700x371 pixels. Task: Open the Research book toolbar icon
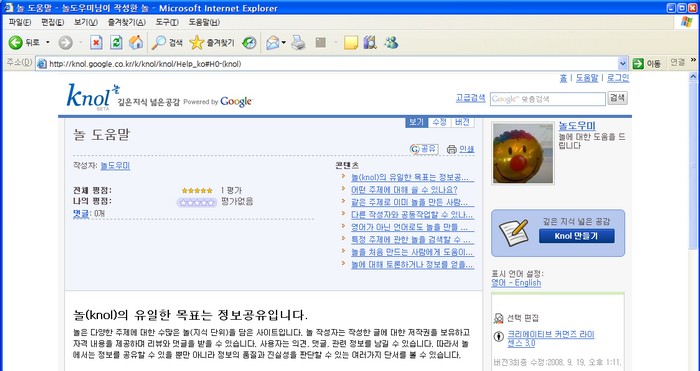tap(370, 43)
